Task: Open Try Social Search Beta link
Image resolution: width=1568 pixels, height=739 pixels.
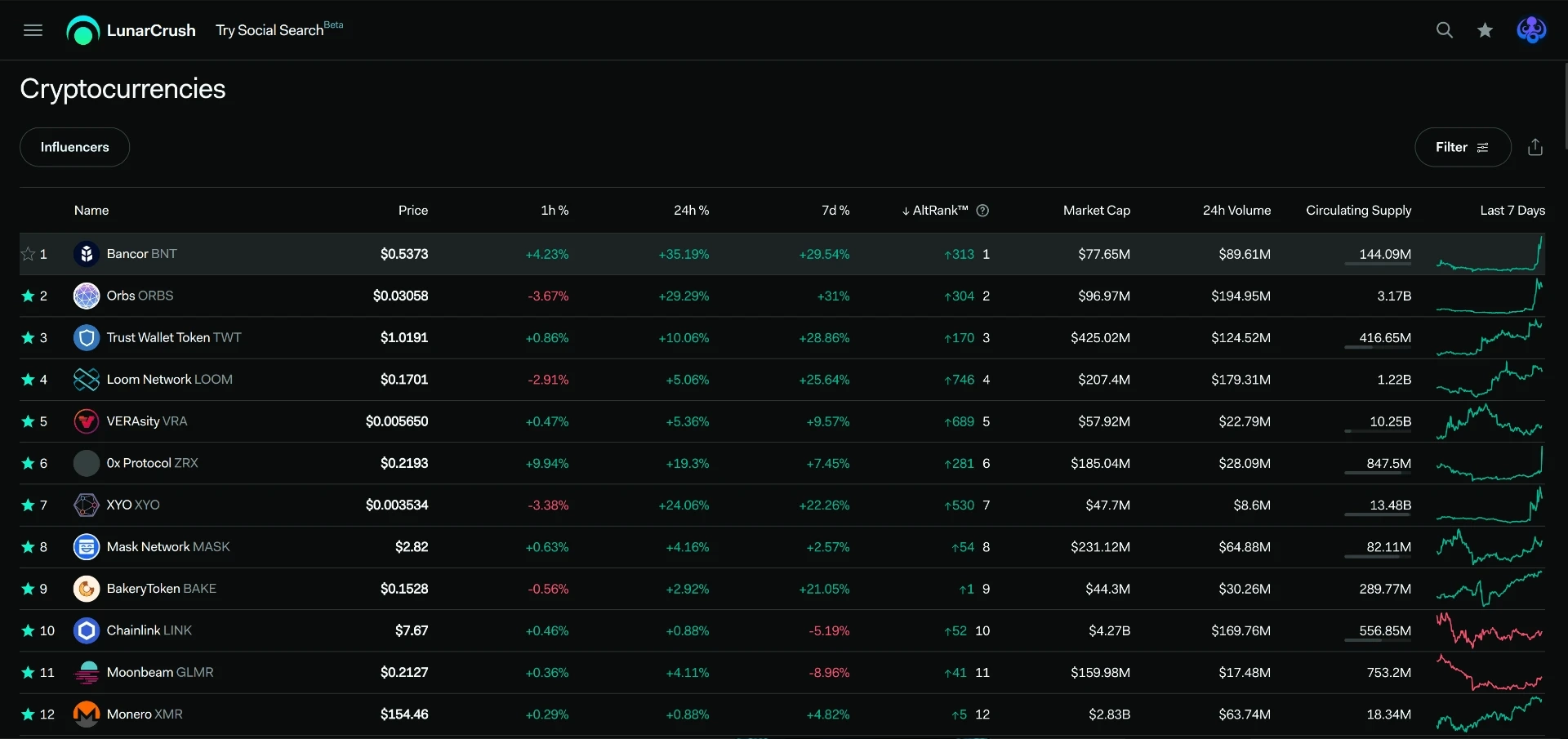Action: tap(279, 30)
